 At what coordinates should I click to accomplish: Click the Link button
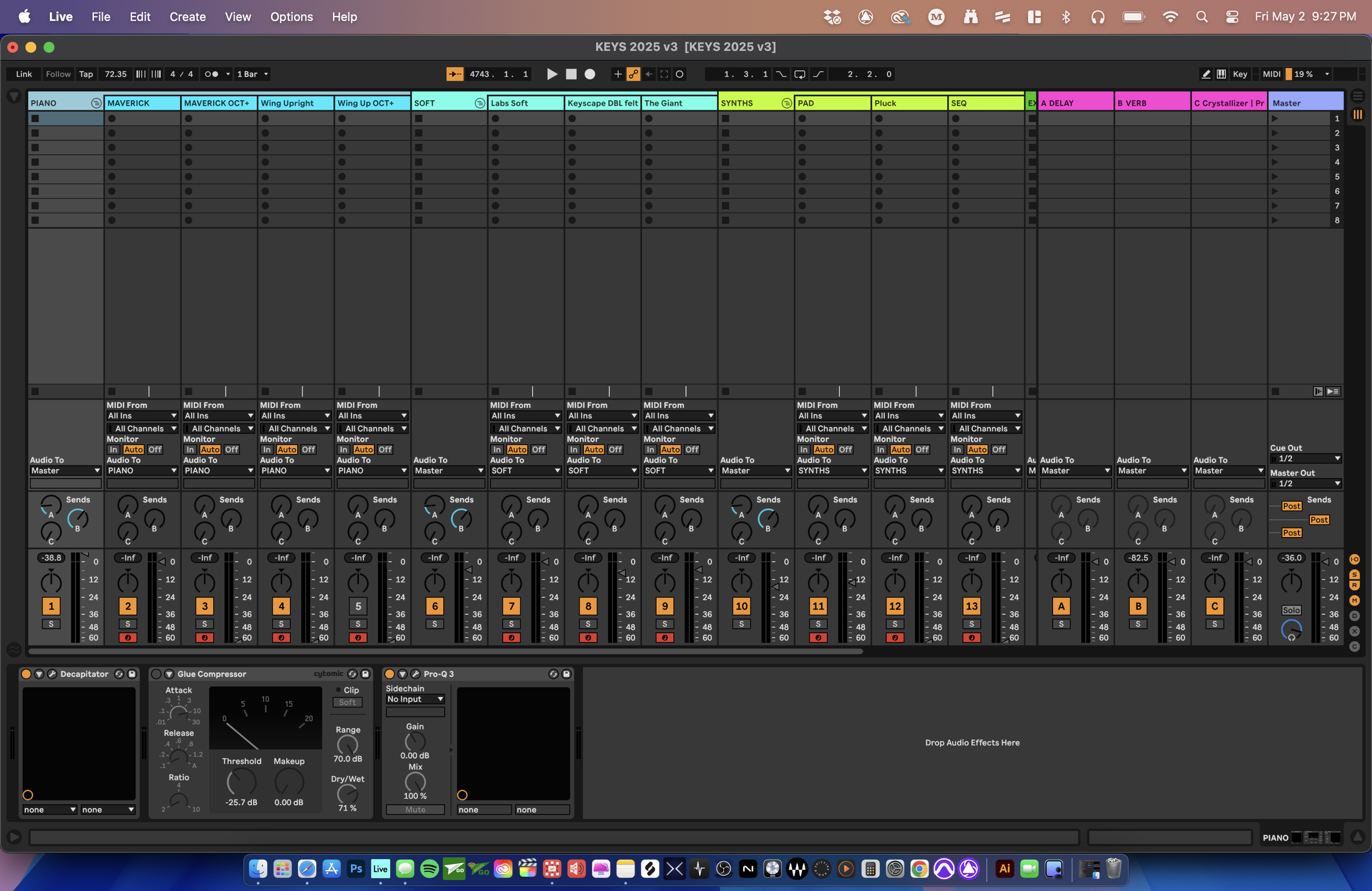click(24, 74)
